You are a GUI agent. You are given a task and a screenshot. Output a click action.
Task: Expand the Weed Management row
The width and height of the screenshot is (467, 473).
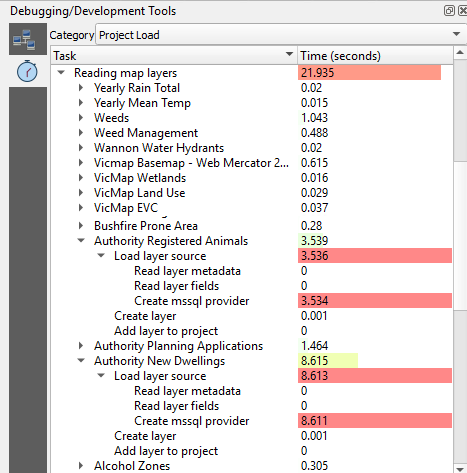81,133
